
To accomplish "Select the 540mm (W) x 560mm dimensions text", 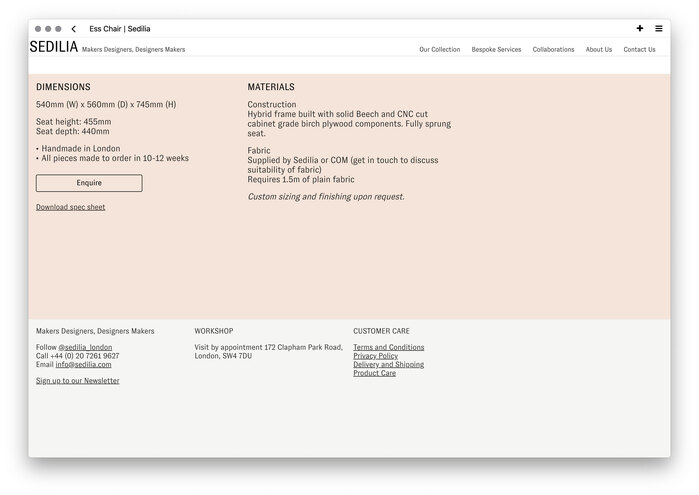I will (x=106, y=104).
